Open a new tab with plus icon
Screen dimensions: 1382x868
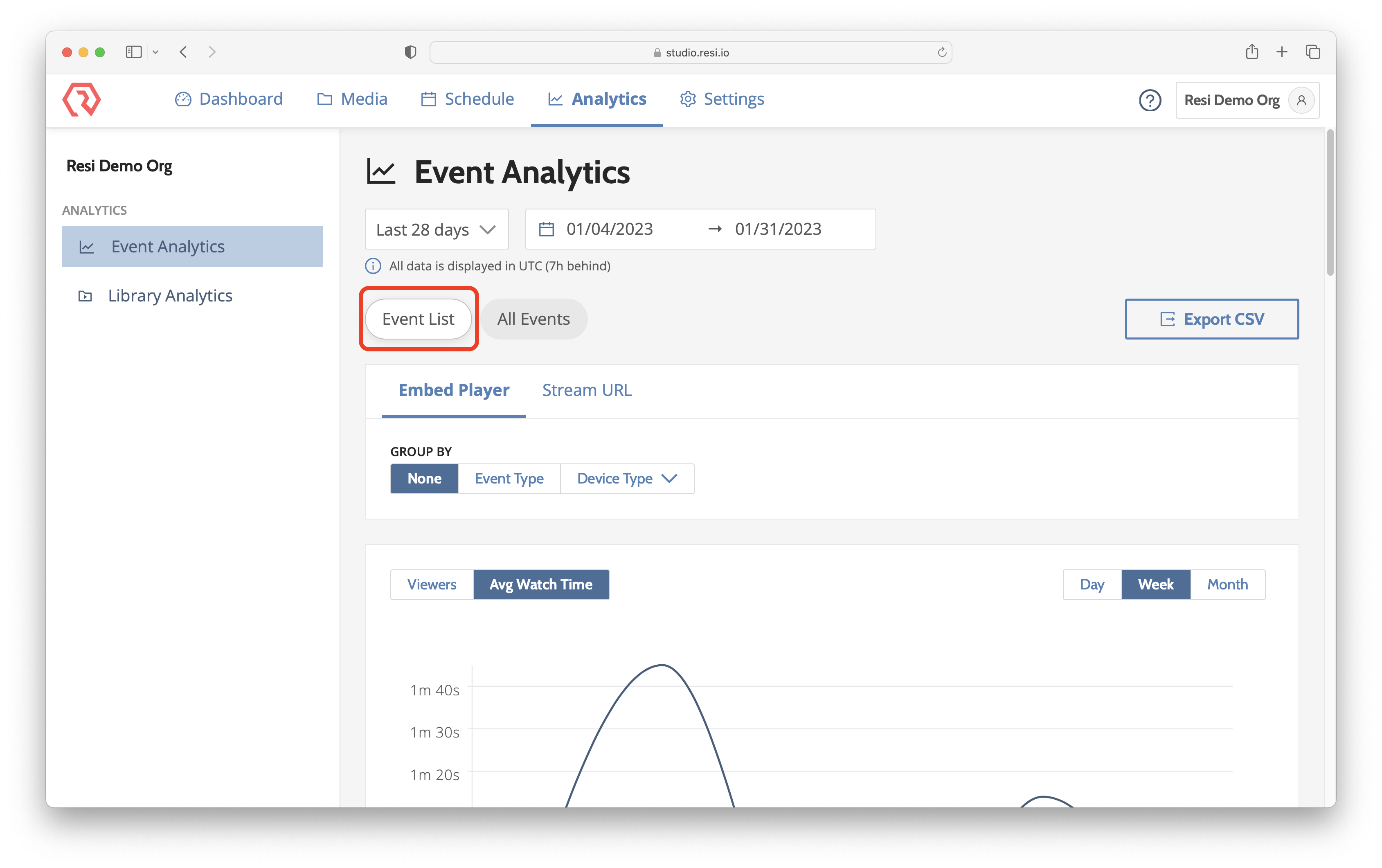click(x=1282, y=52)
